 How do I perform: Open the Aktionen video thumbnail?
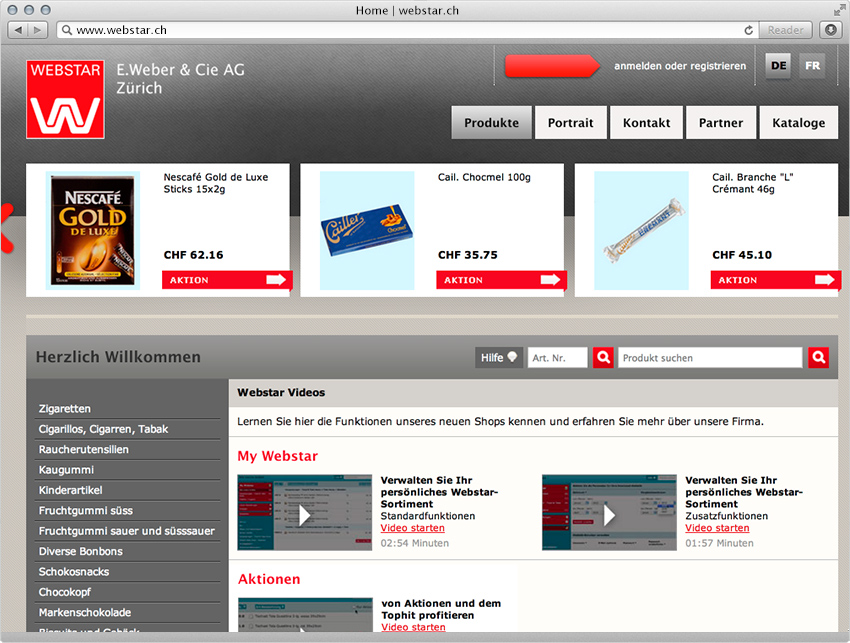tap(305, 615)
